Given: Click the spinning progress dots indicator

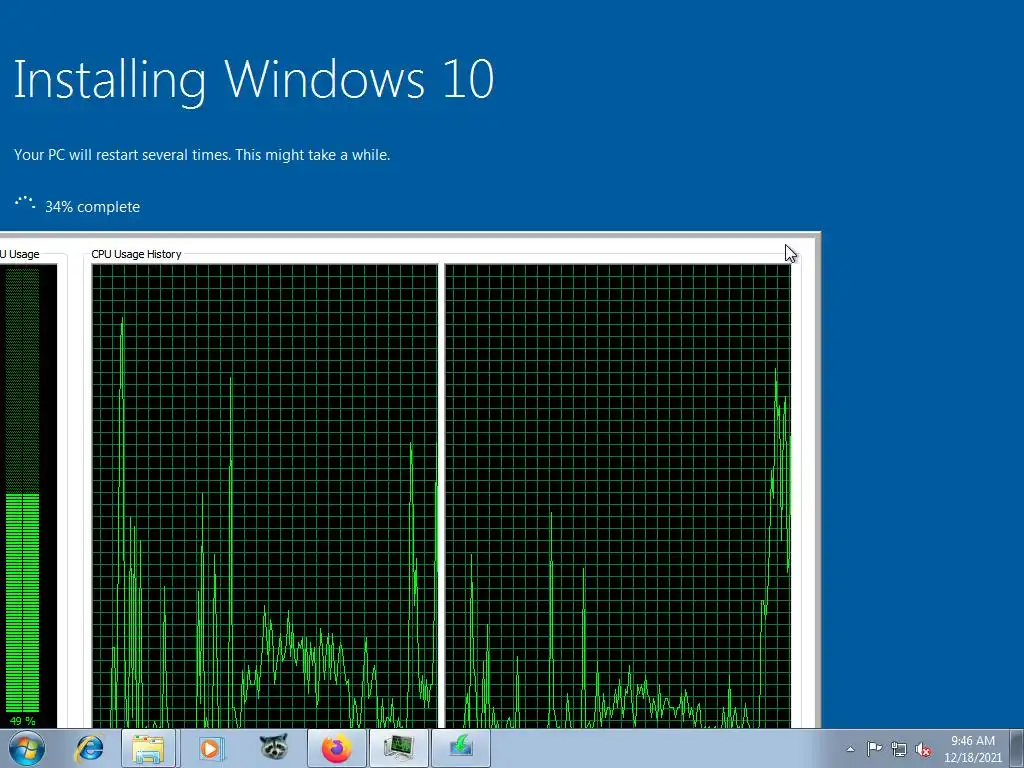Looking at the screenshot, I should pos(25,204).
